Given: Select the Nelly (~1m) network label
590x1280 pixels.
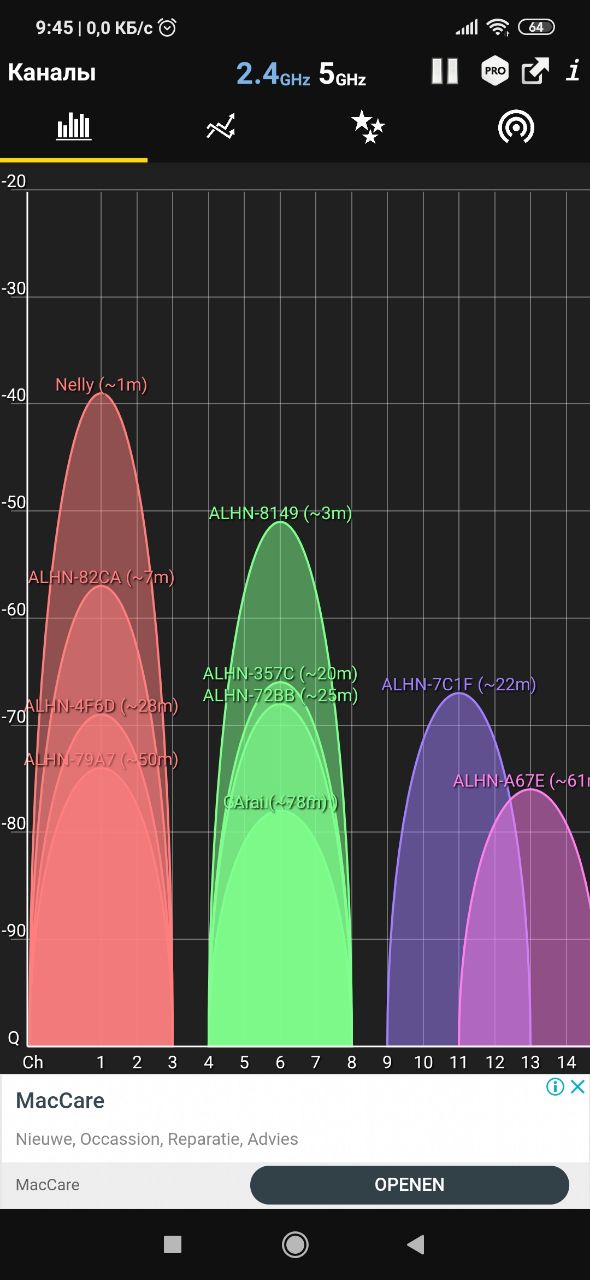Looking at the screenshot, I should coord(101,385).
